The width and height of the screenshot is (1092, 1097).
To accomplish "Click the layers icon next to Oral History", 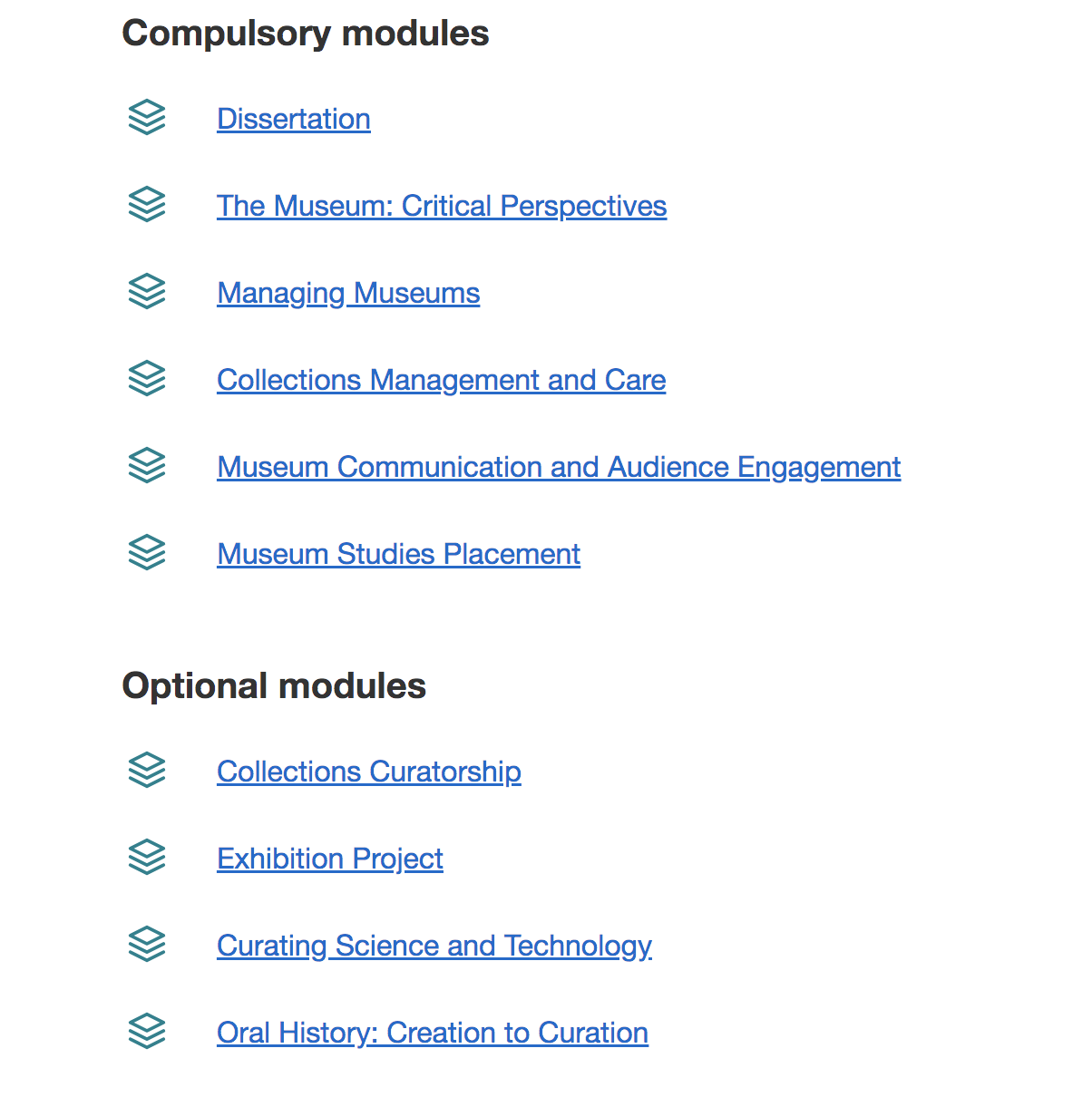I will [147, 1031].
